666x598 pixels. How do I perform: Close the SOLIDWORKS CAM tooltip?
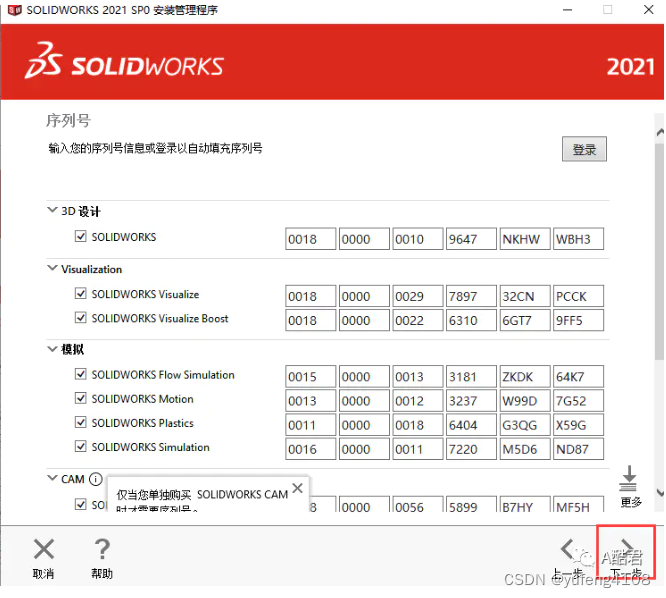click(x=298, y=488)
